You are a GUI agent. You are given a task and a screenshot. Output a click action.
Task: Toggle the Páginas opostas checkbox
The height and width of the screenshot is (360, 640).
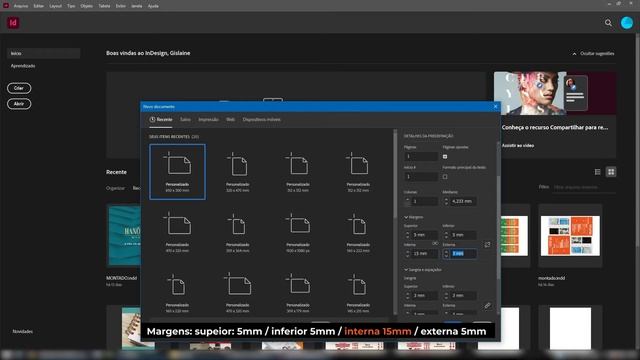pos(445,156)
